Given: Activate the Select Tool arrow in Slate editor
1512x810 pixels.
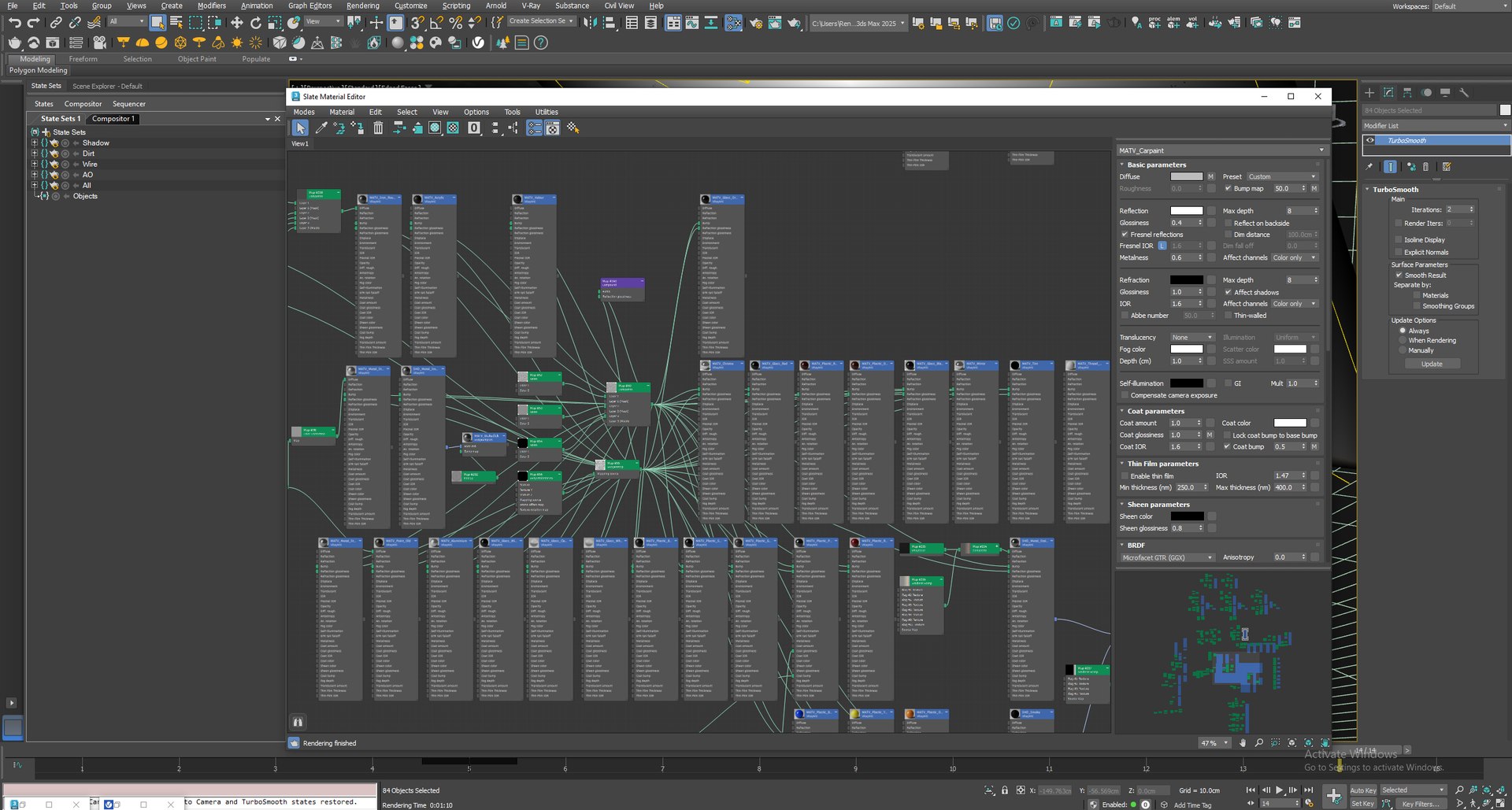Looking at the screenshot, I should point(300,128).
